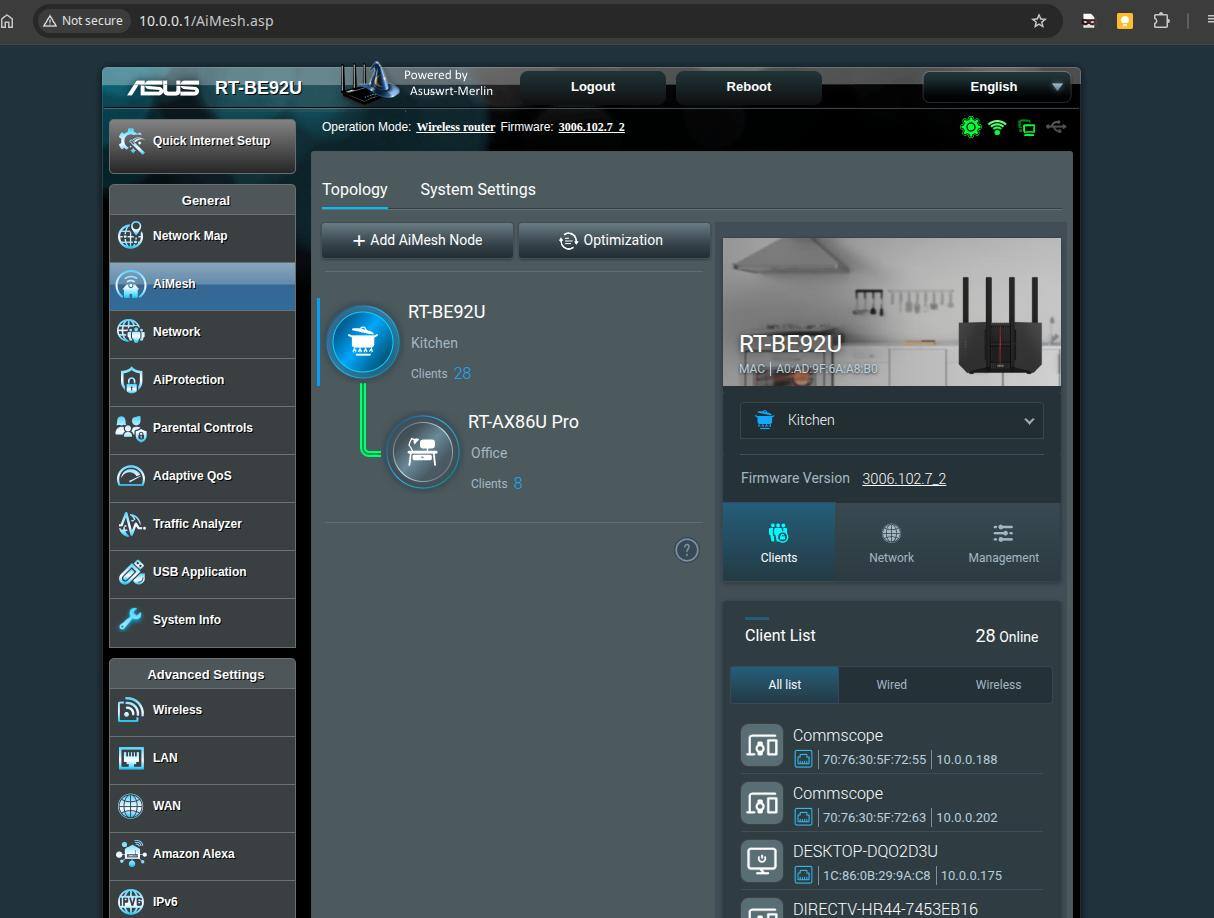Select the RT-AX86U Pro Office node icon
The width and height of the screenshot is (1214, 918).
point(423,452)
